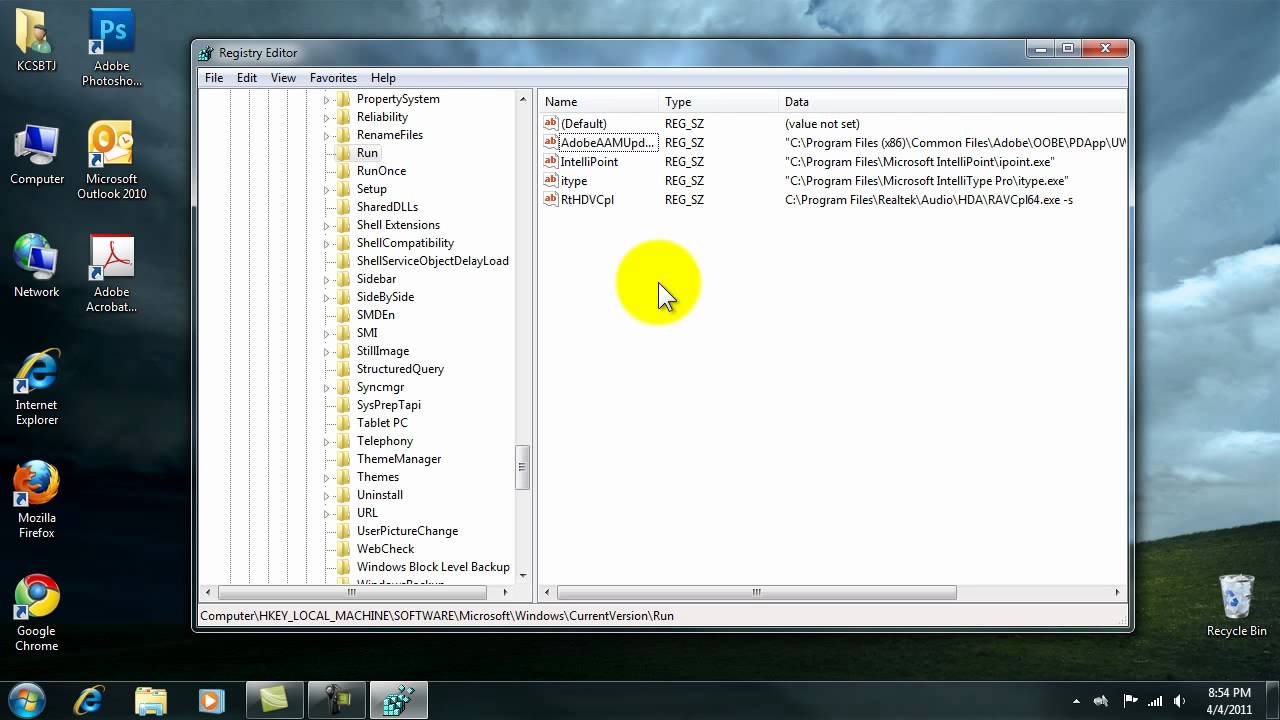Image resolution: width=1280 pixels, height=720 pixels.
Task: Open Mozilla Firefox desktop shortcut
Action: click(37, 500)
